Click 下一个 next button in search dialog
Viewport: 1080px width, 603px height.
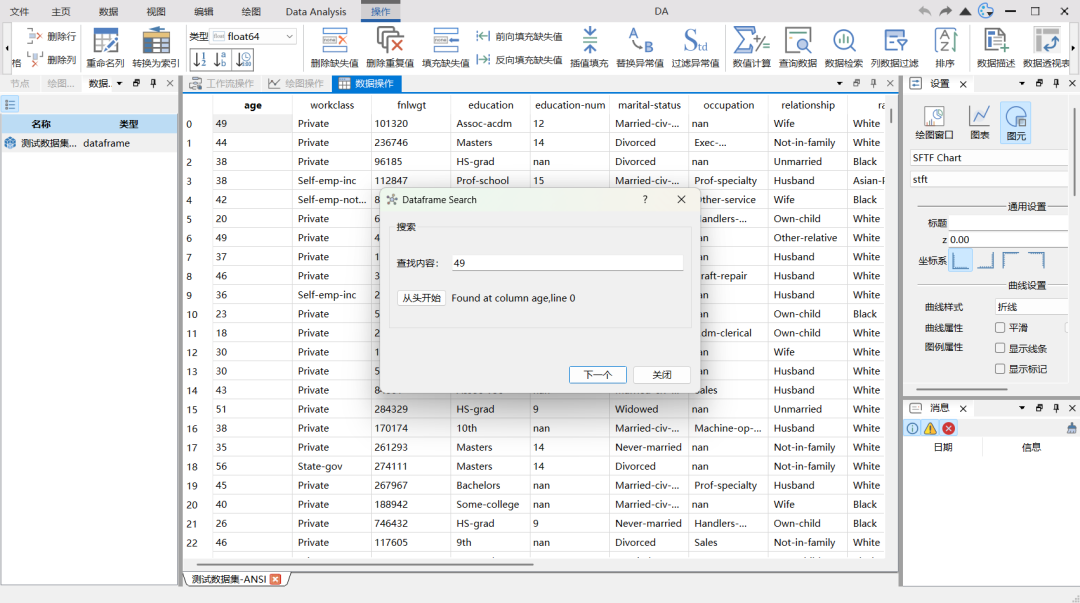pyautogui.click(x=598, y=374)
